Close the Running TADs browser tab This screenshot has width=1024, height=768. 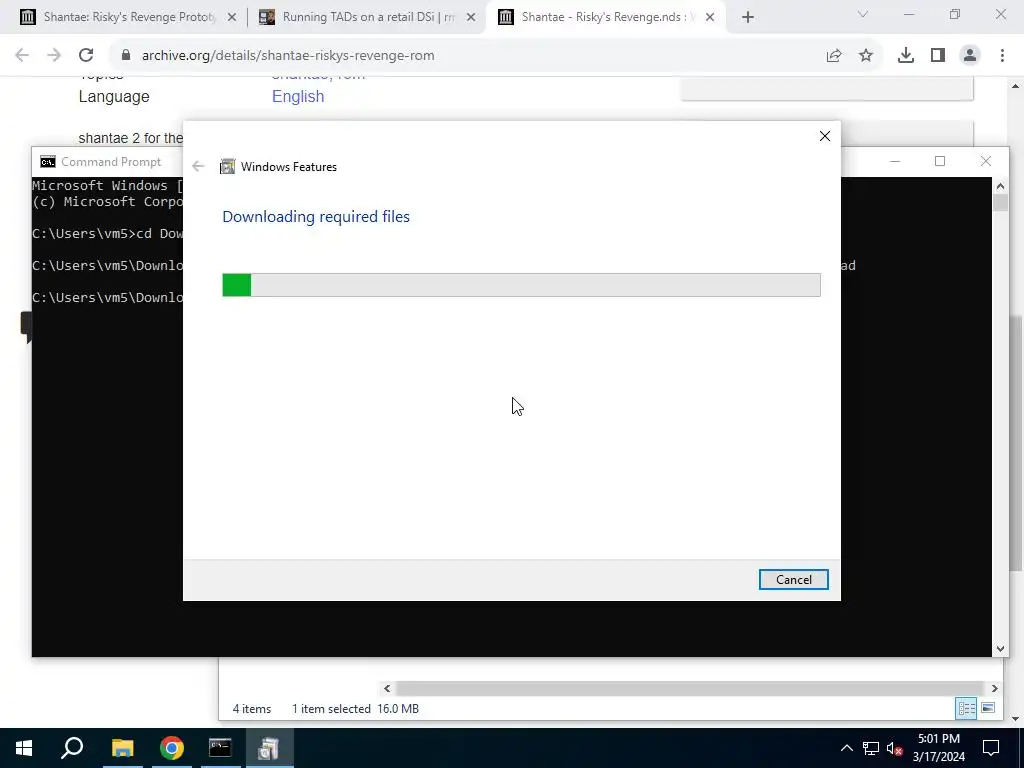pyautogui.click(x=471, y=17)
